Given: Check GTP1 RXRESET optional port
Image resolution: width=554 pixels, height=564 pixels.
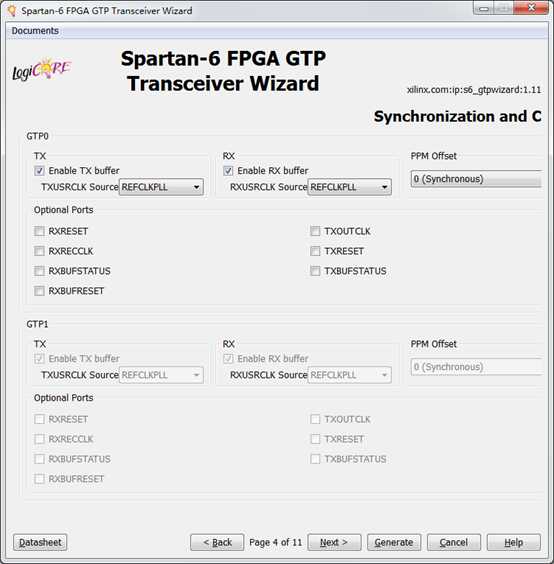Looking at the screenshot, I should coord(39,419).
